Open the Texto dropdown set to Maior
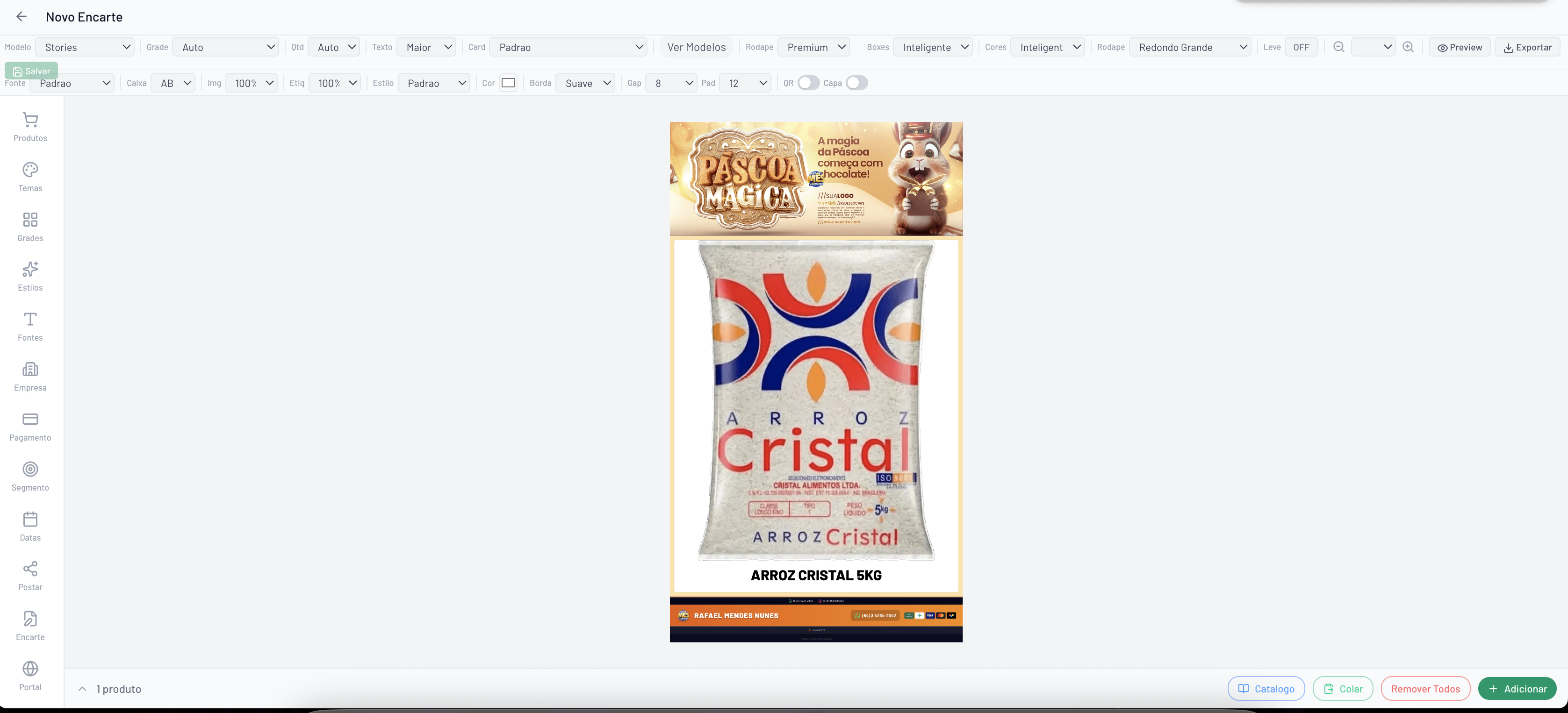Screen dimensions: 1568x713 [426, 47]
